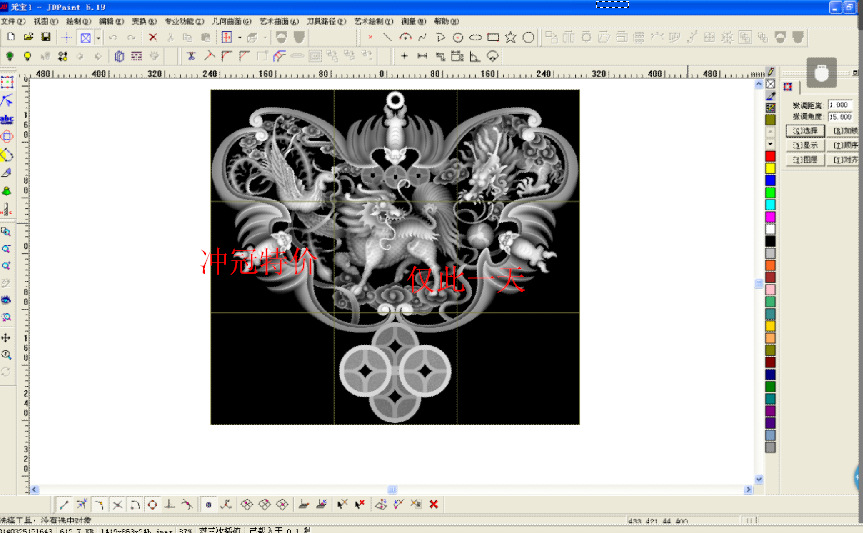Click the 加锁 button in right panel
The height and width of the screenshot is (533, 863).
(x=844, y=131)
